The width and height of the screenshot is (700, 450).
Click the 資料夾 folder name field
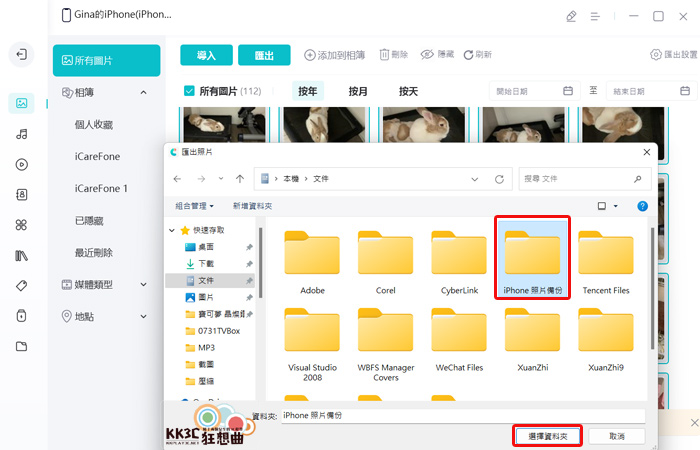pyautogui.click(x=463, y=416)
